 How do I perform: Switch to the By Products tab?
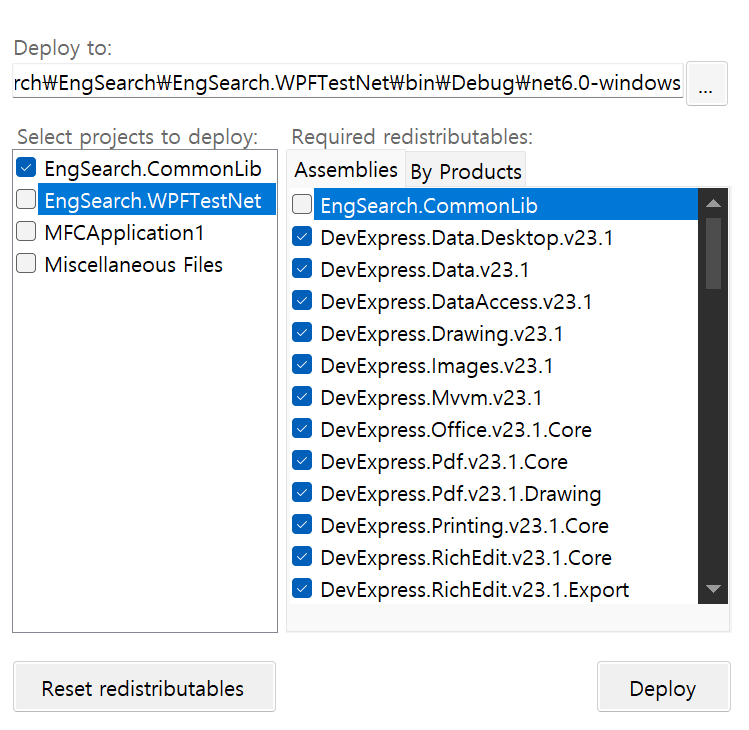tap(466, 171)
